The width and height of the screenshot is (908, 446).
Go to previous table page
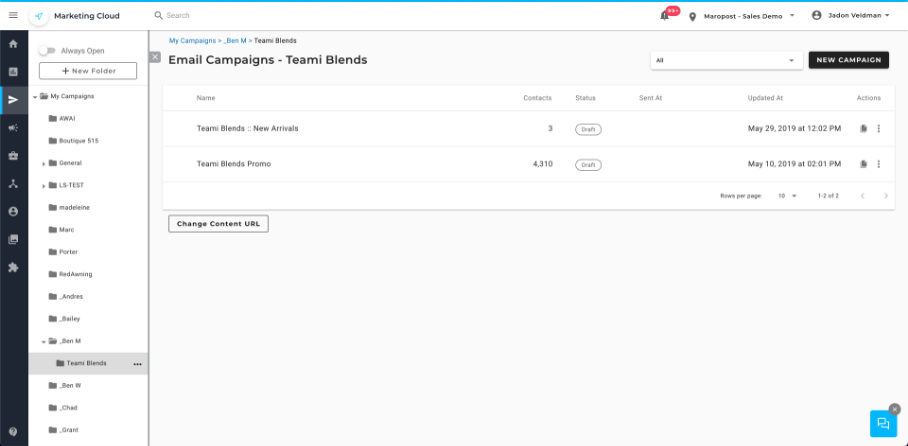(x=862, y=196)
